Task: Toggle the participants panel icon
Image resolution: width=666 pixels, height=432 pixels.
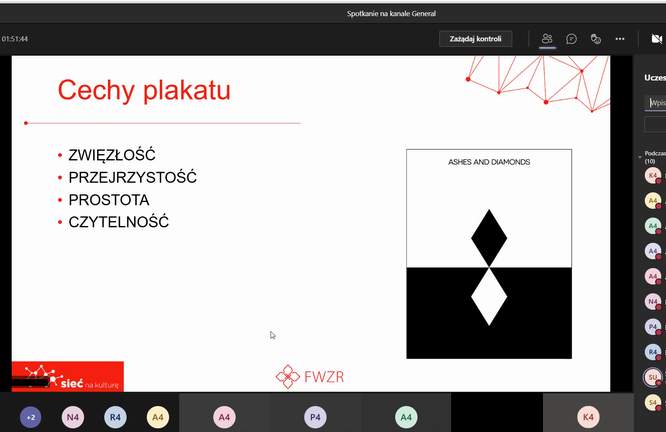Action: (x=547, y=39)
